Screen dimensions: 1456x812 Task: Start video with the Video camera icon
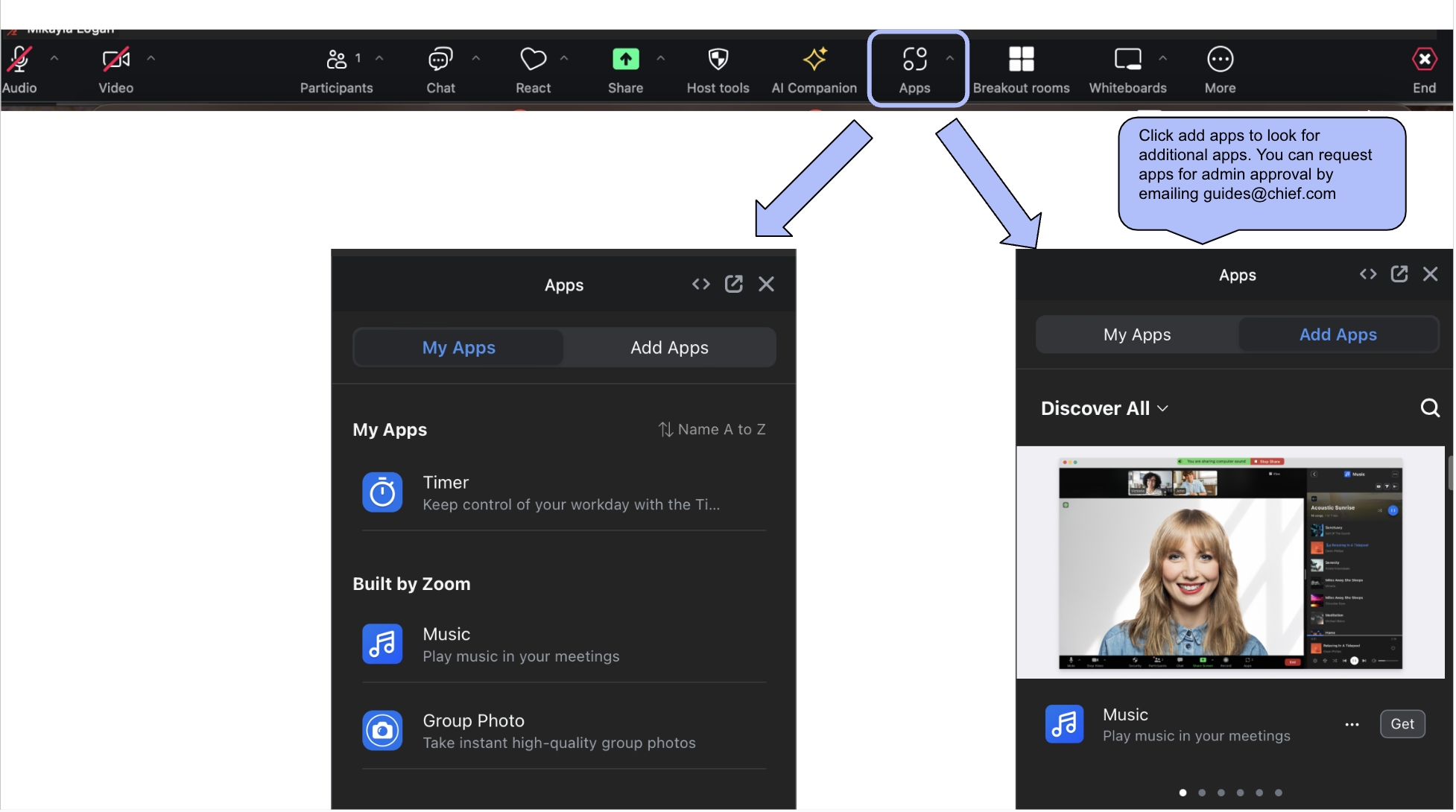pos(115,60)
